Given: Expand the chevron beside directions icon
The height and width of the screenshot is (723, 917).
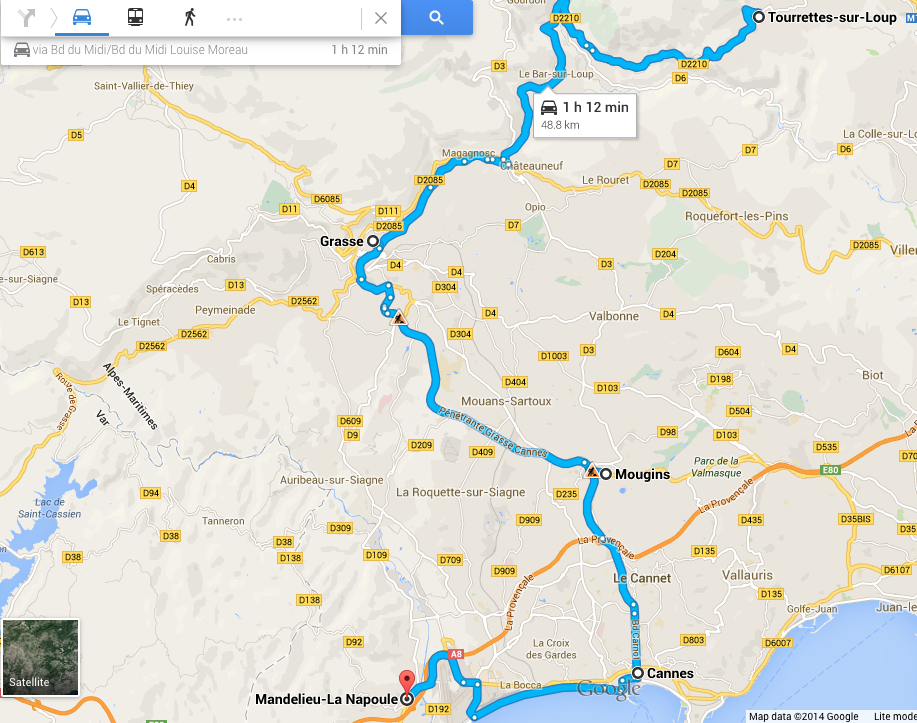Looking at the screenshot, I should (x=53, y=18).
